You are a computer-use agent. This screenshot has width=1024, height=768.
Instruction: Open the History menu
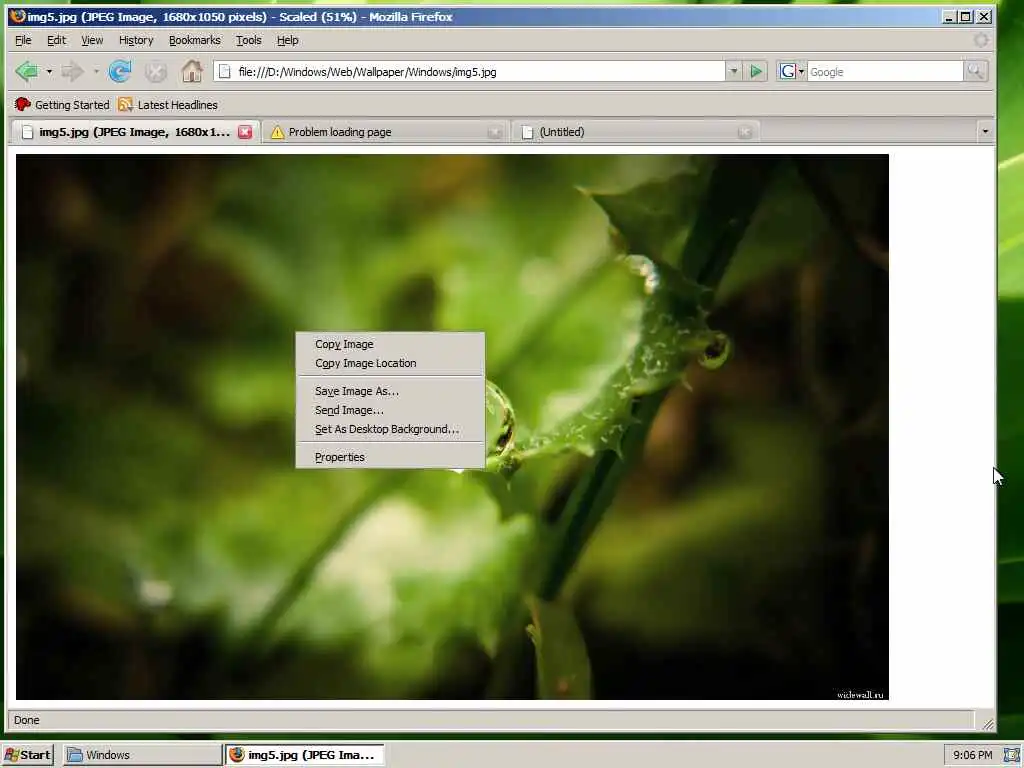coord(136,40)
